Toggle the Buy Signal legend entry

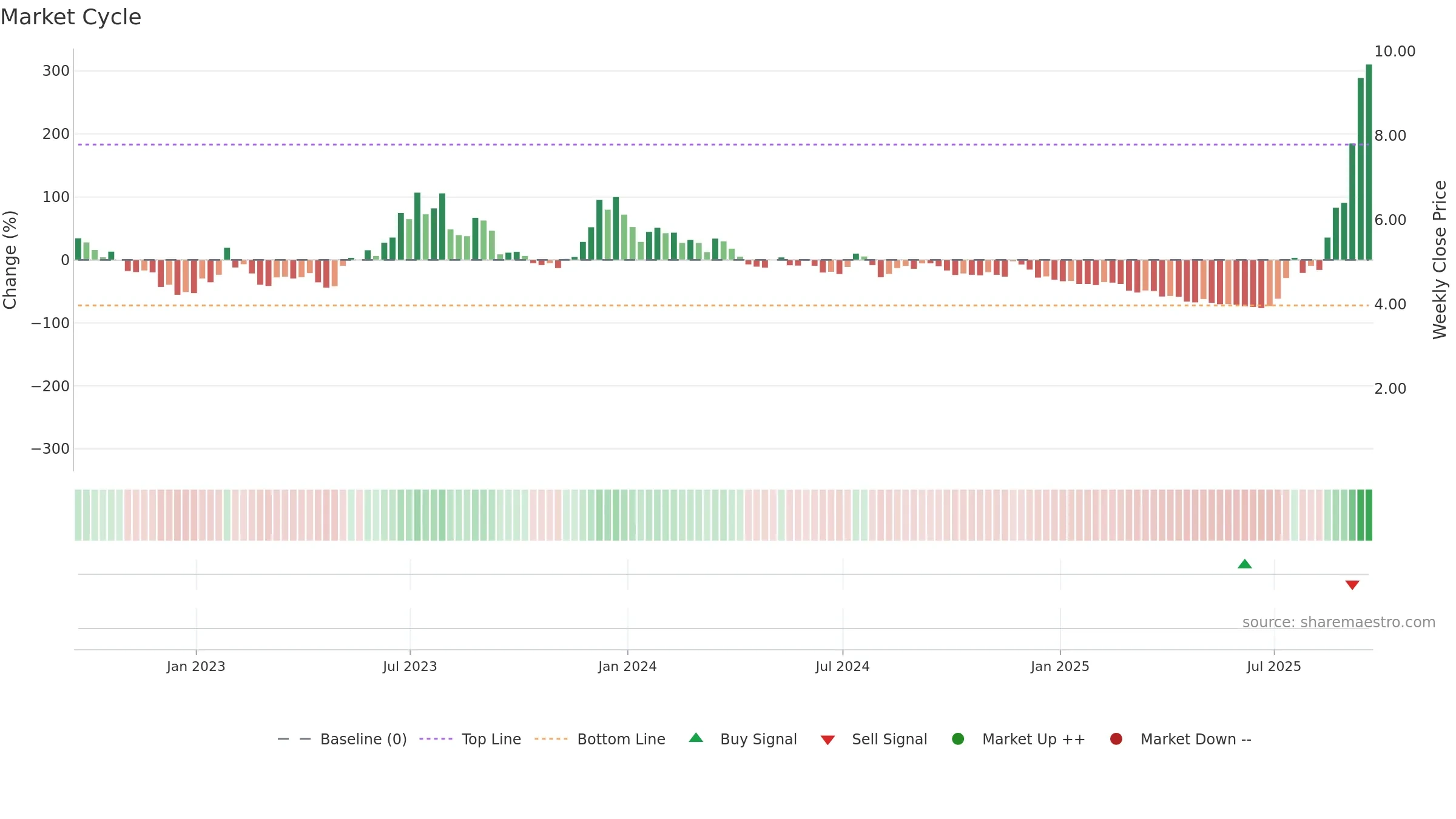(x=743, y=739)
